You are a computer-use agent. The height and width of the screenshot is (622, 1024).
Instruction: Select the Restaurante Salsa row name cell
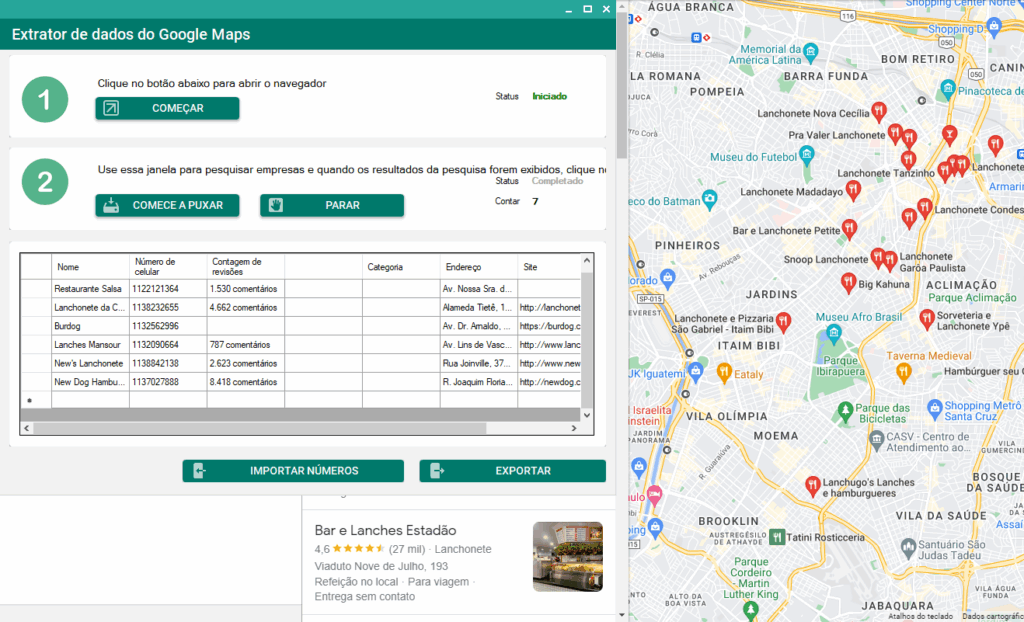90,289
